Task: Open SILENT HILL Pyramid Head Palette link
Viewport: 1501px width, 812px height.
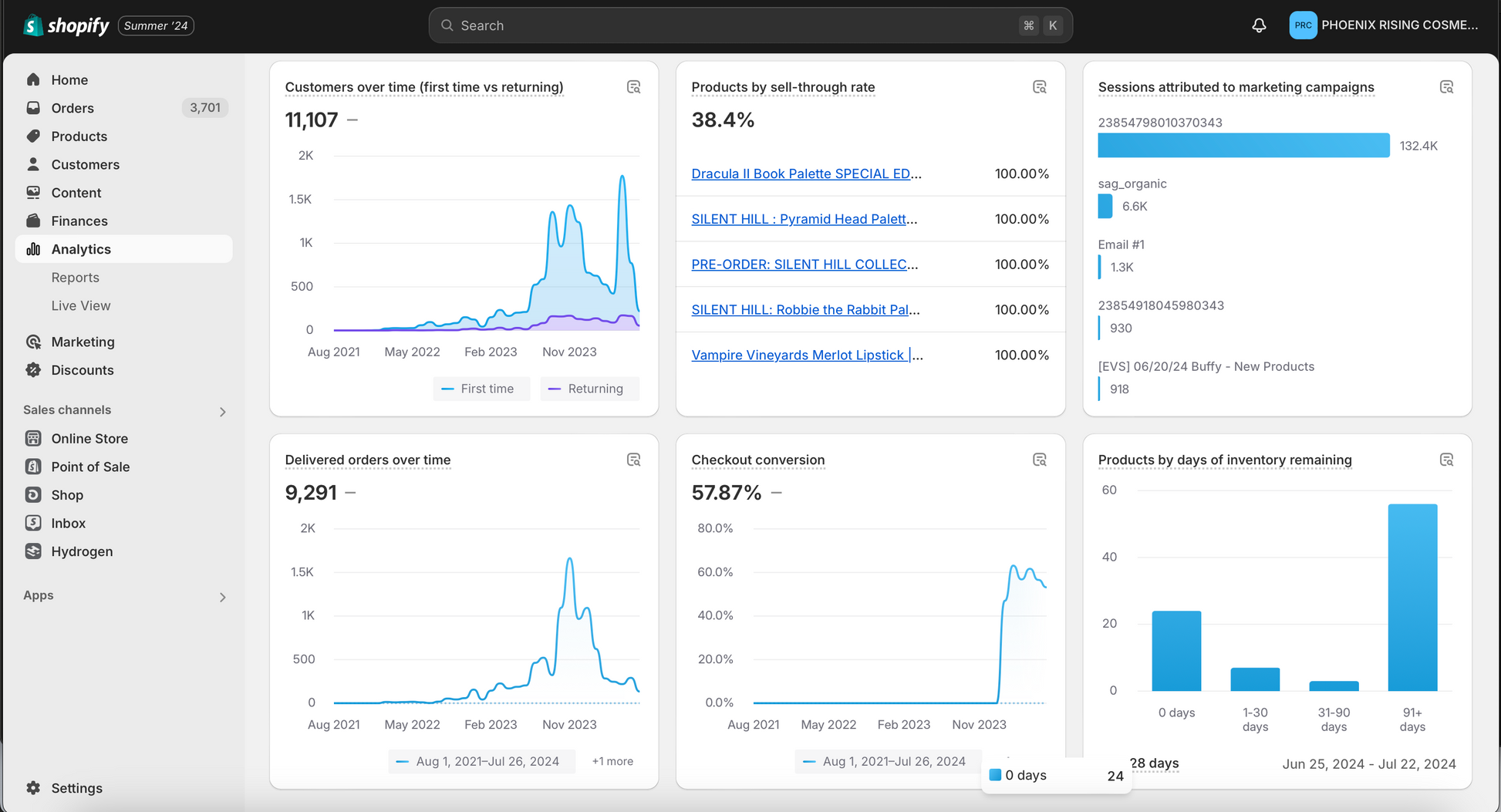Action: 804,219
